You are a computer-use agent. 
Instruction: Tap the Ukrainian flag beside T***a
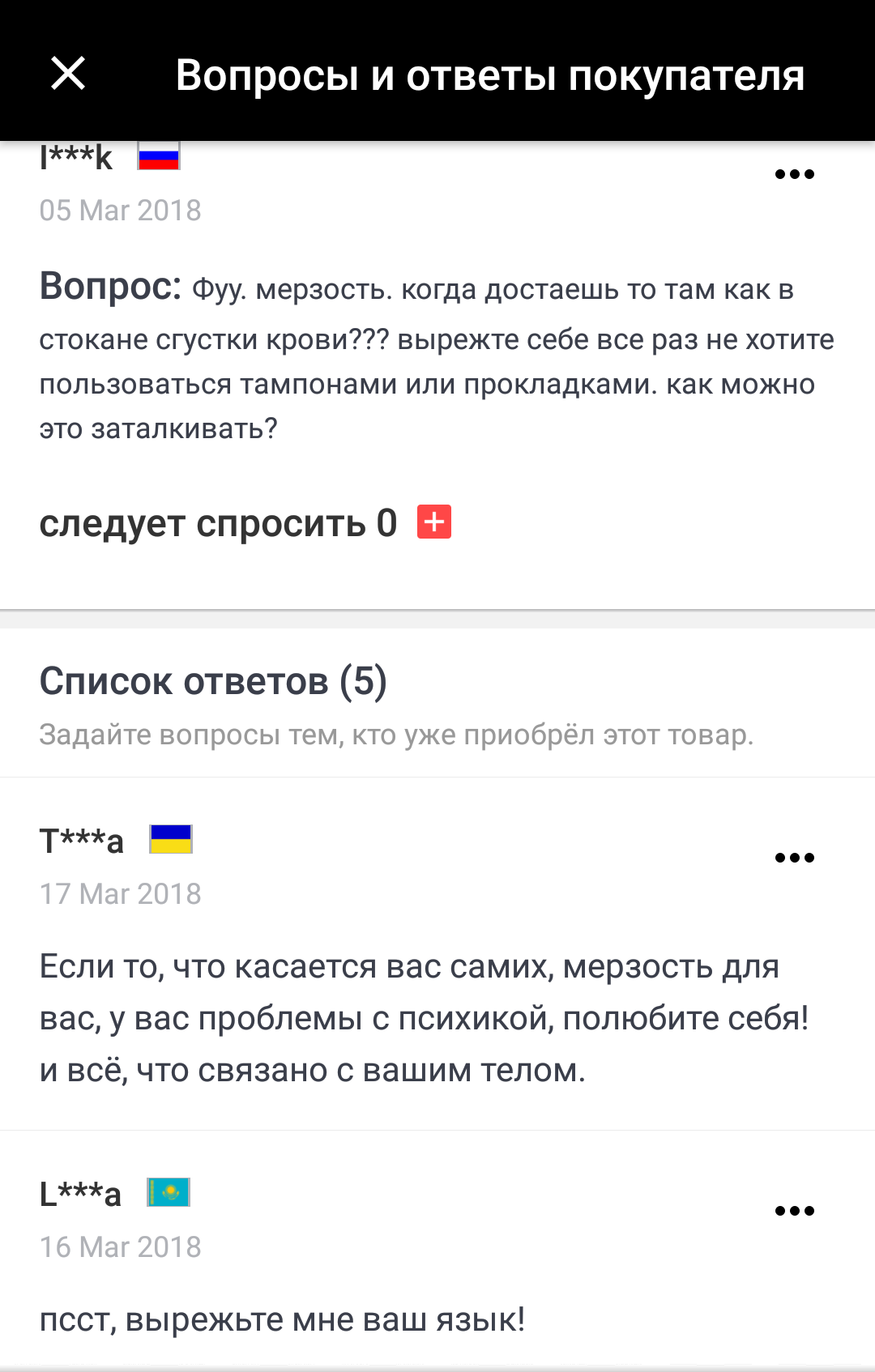pyautogui.click(x=171, y=839)
